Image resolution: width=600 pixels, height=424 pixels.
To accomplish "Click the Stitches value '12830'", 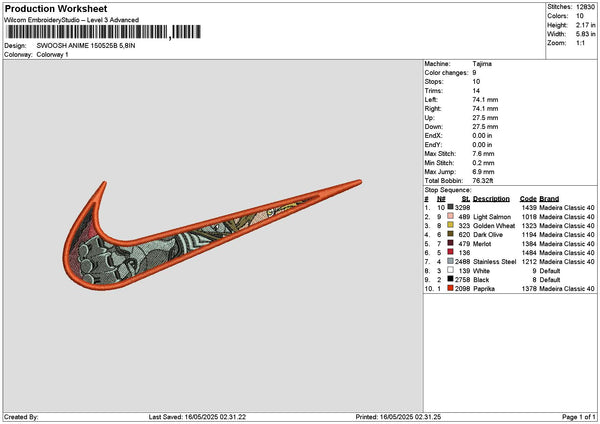I will 585,7.
